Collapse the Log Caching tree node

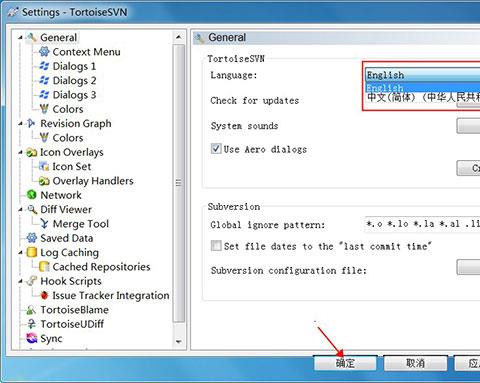(x=20, y=253)
